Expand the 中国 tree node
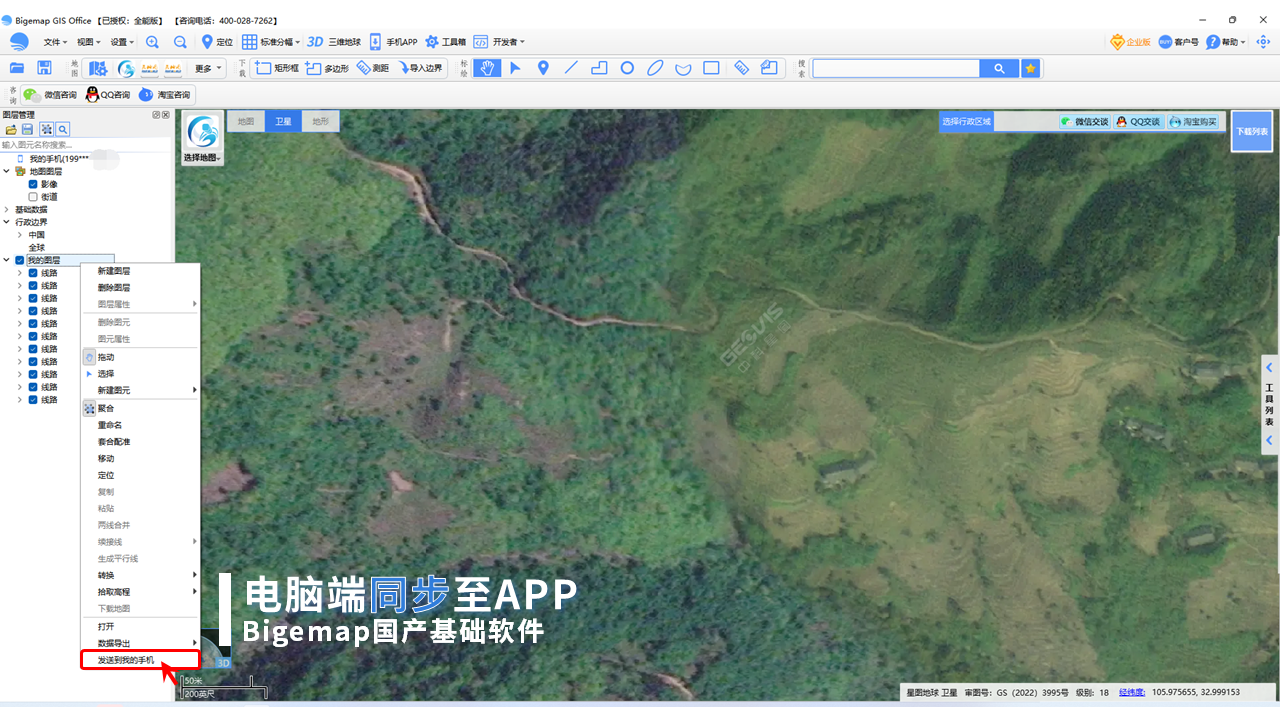 point(20,234)
